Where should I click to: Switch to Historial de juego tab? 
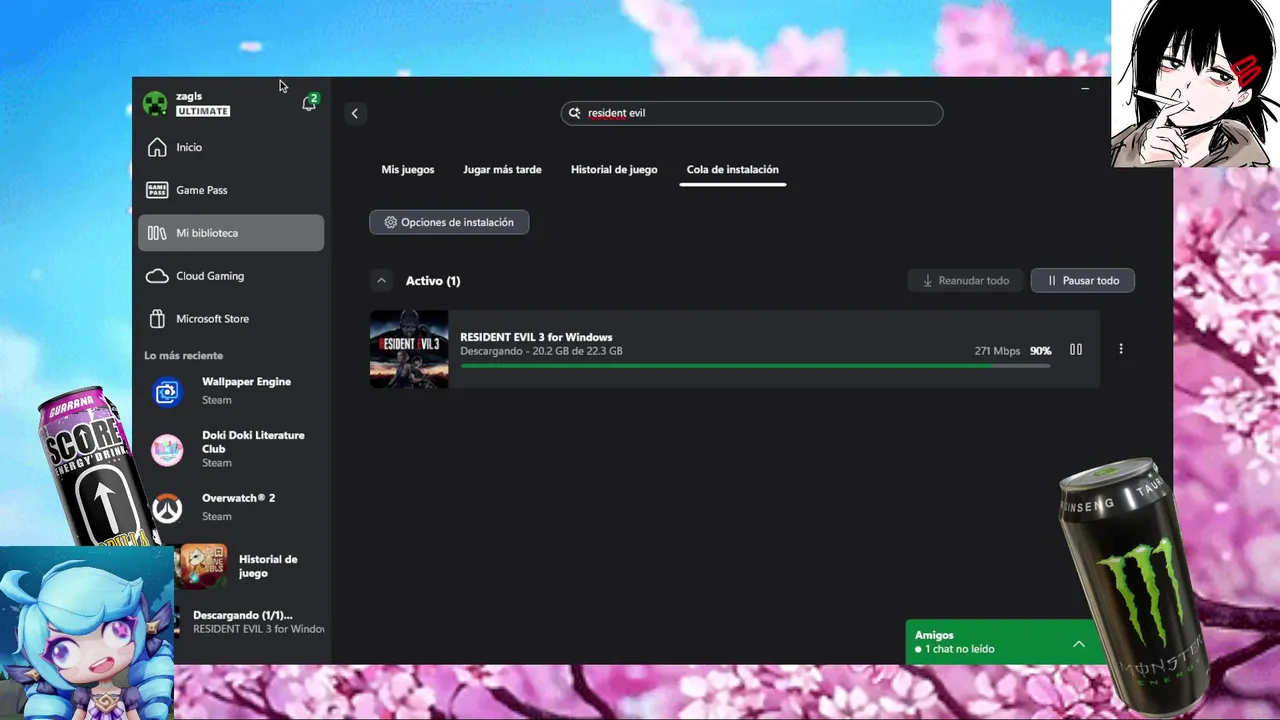614,170
